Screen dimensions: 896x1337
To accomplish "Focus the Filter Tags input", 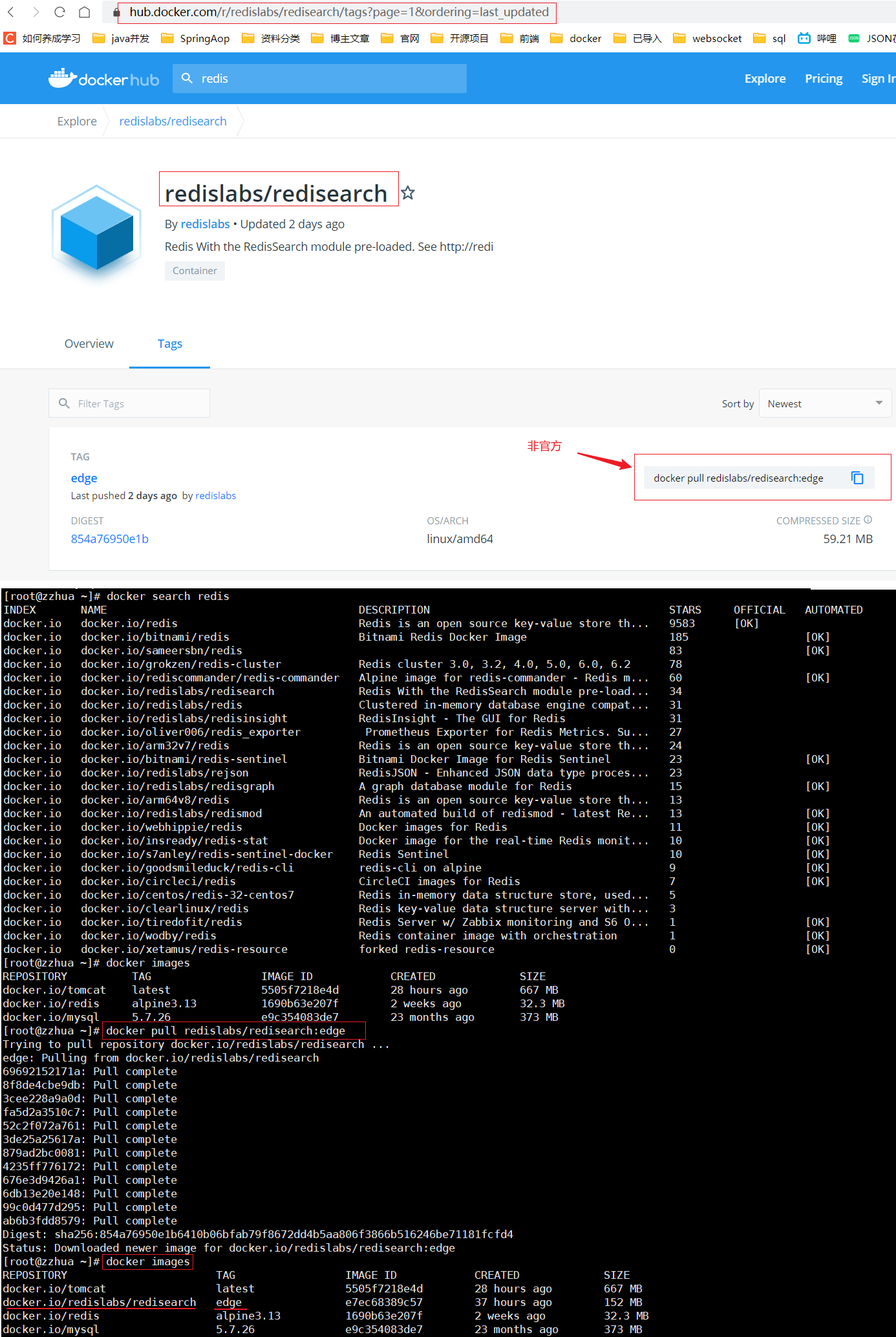I will click(x=129, y=403).
